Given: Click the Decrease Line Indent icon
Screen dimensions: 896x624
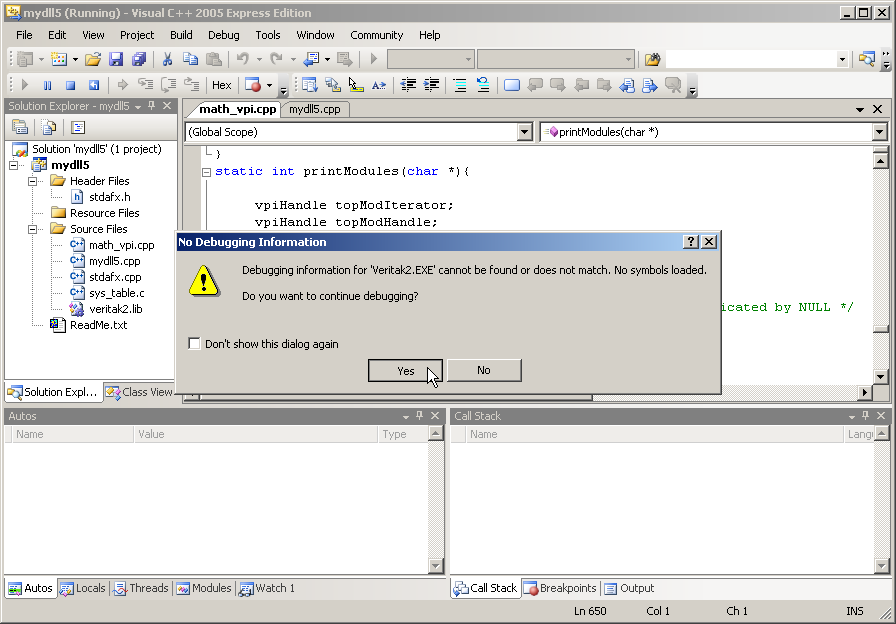Looking at the screenshot, I should tap(408, 86).
